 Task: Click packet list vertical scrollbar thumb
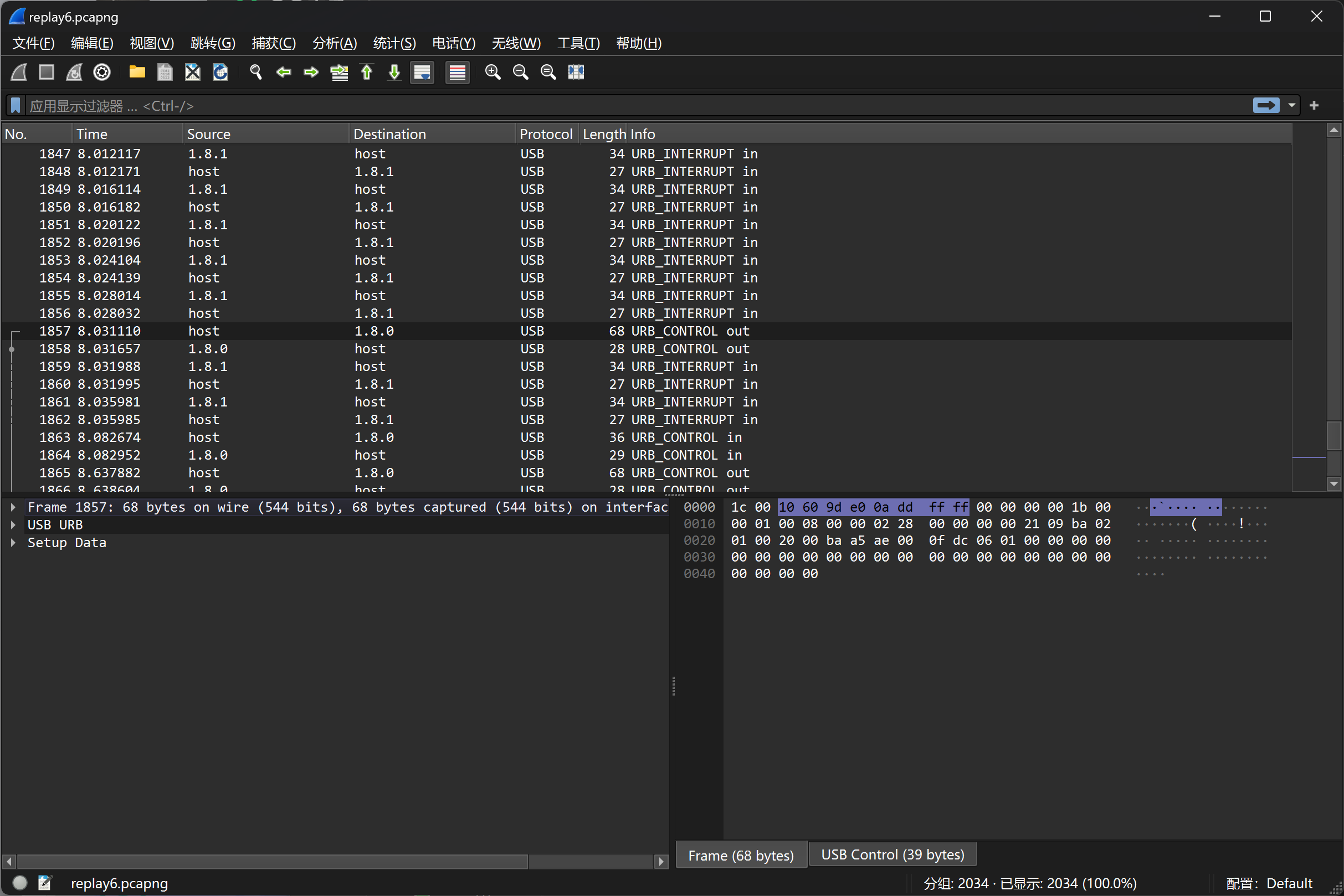click(1333, 436)
